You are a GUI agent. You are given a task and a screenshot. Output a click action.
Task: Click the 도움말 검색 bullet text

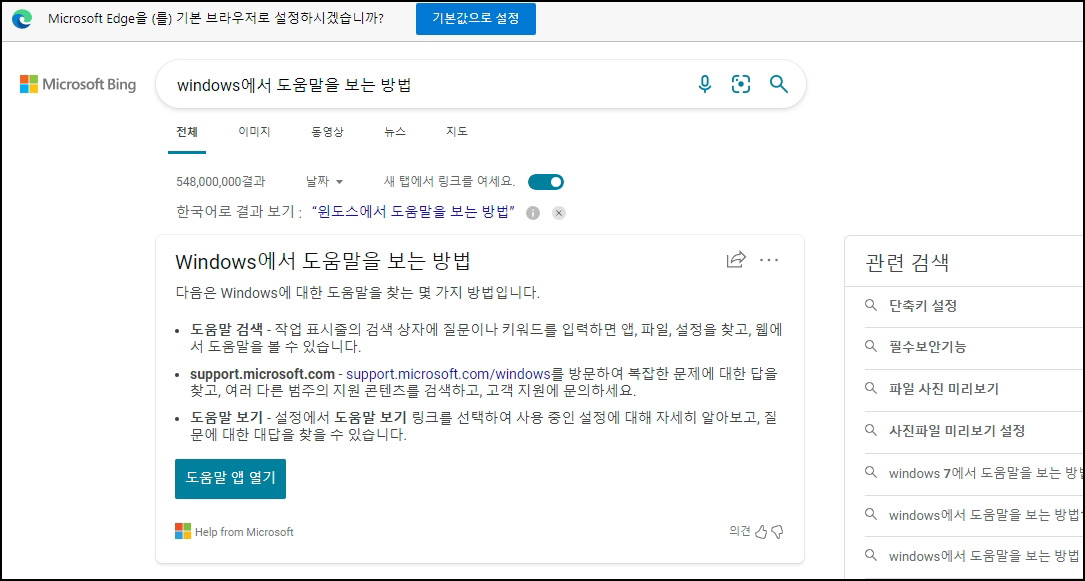(x=226, y=329)
